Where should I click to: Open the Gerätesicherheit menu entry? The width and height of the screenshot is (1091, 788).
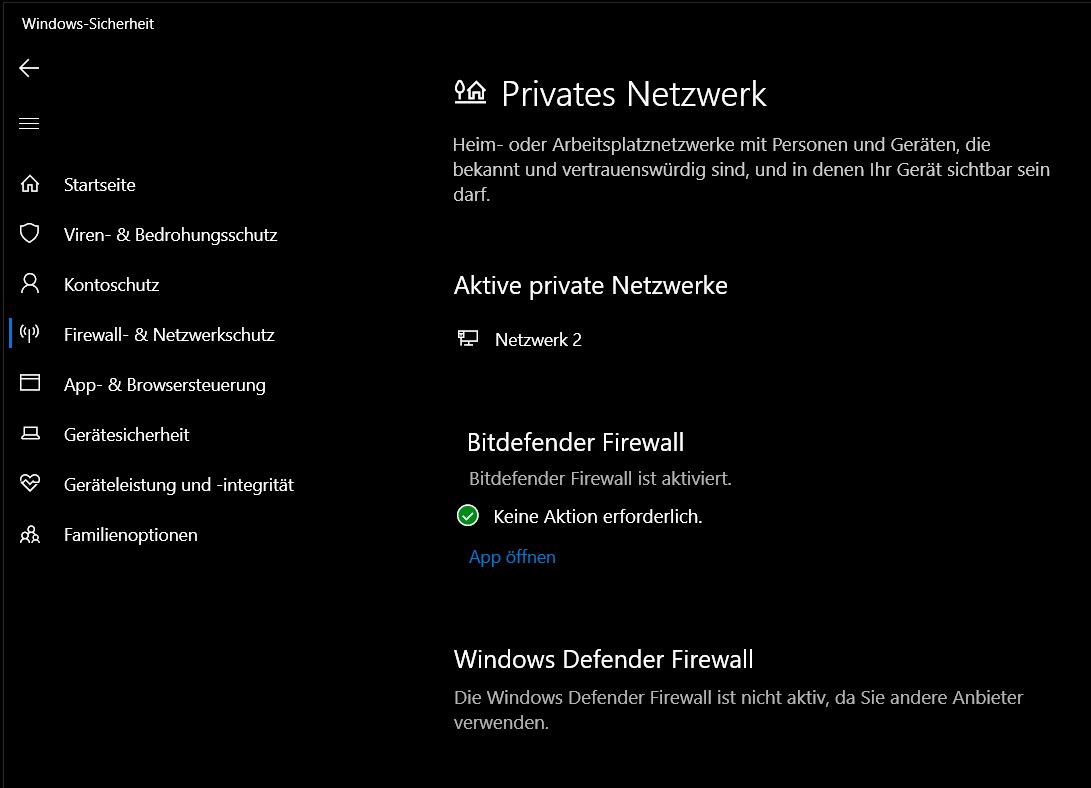(126, 435)
